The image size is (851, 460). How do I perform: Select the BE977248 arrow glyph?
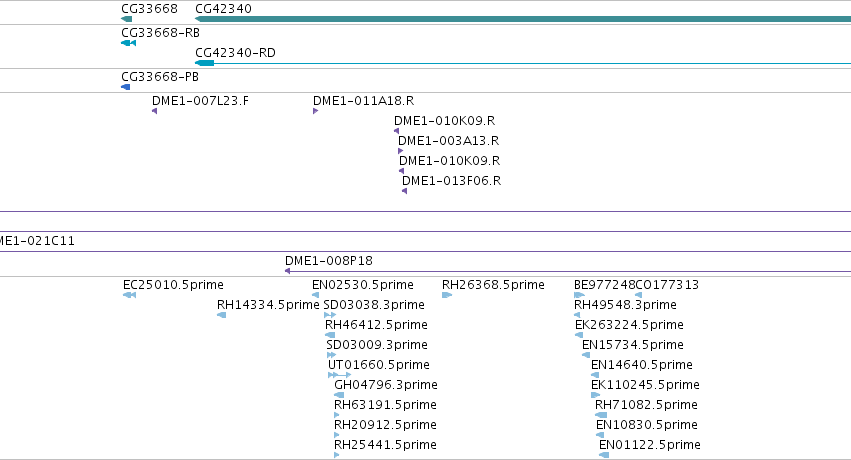[x=579, y=295]
